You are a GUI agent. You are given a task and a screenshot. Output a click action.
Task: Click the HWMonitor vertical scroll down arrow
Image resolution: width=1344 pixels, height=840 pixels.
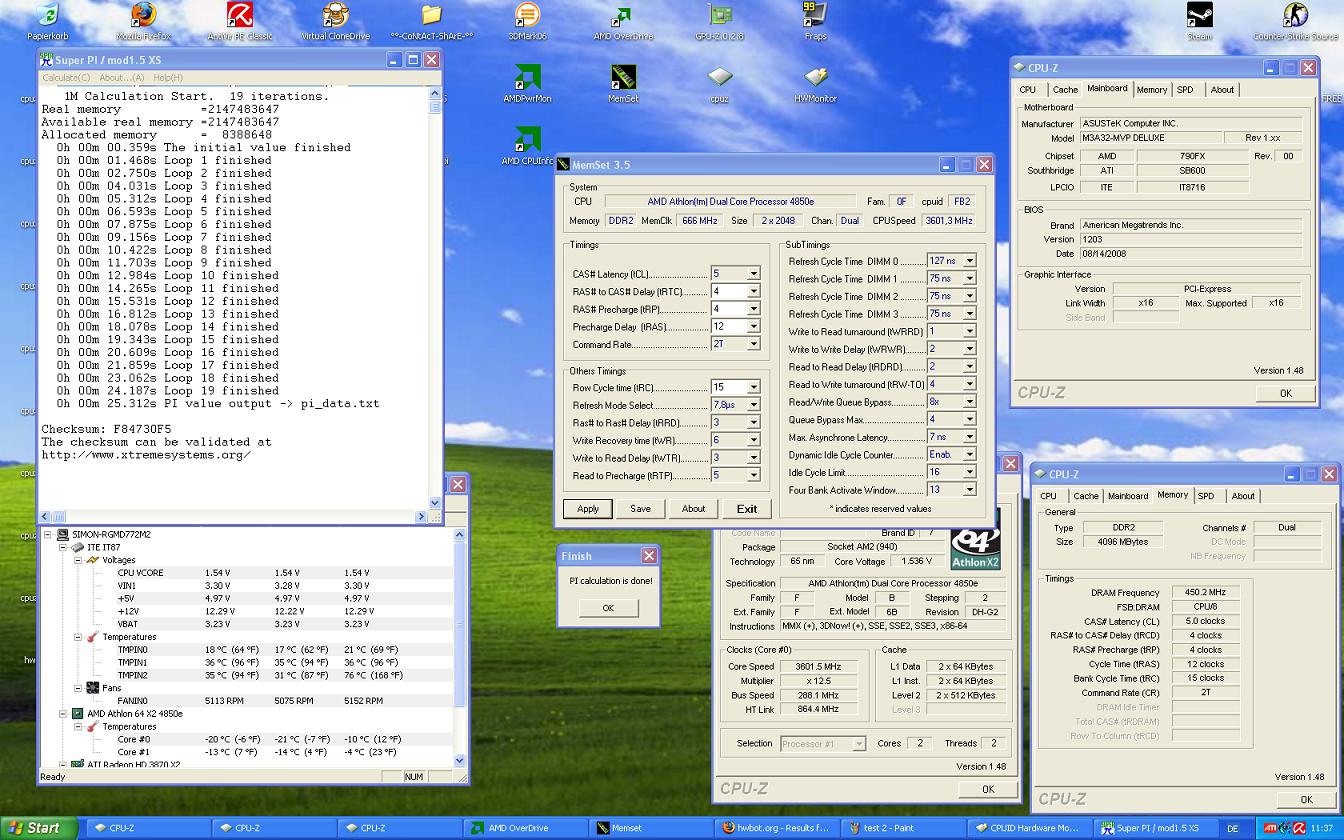coord(459,760)
